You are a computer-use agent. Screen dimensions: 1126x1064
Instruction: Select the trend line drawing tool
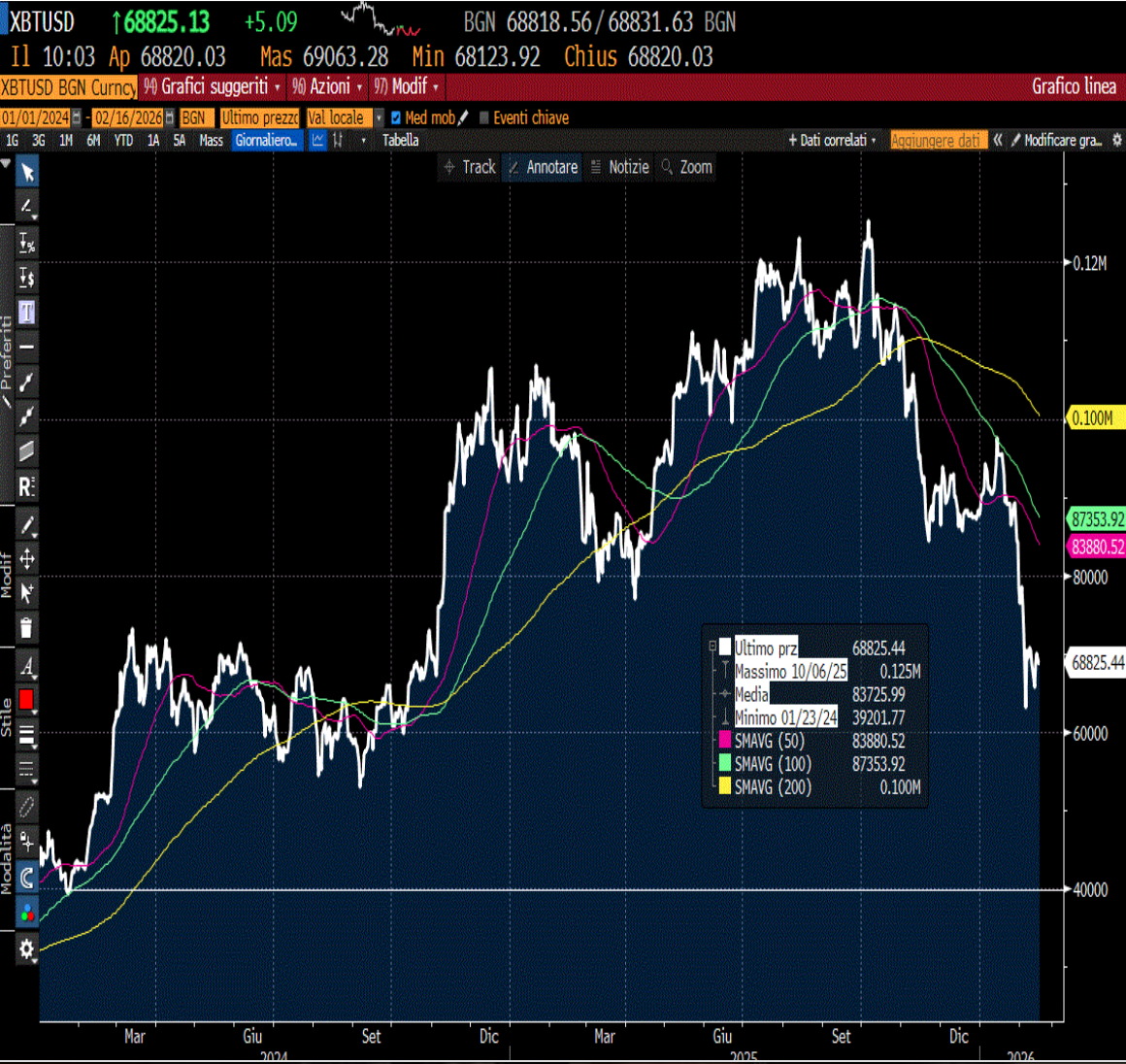[26, 382]
